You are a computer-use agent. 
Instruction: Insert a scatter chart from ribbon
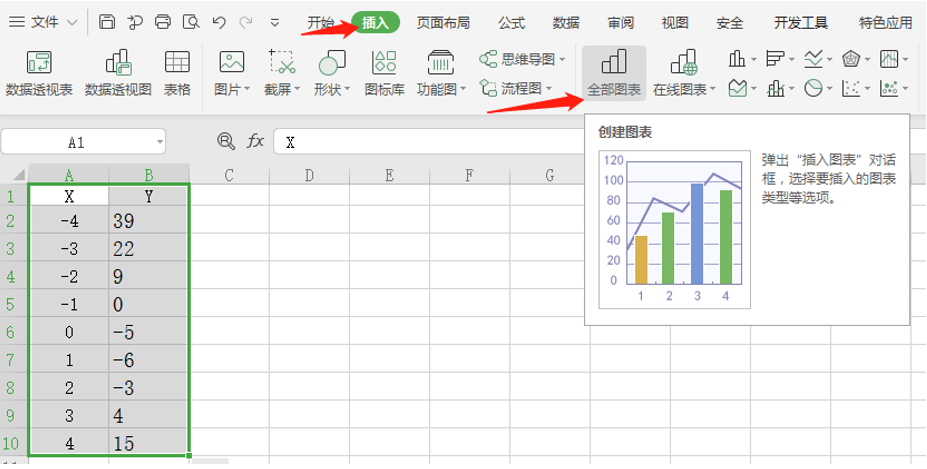click(851, 89)
